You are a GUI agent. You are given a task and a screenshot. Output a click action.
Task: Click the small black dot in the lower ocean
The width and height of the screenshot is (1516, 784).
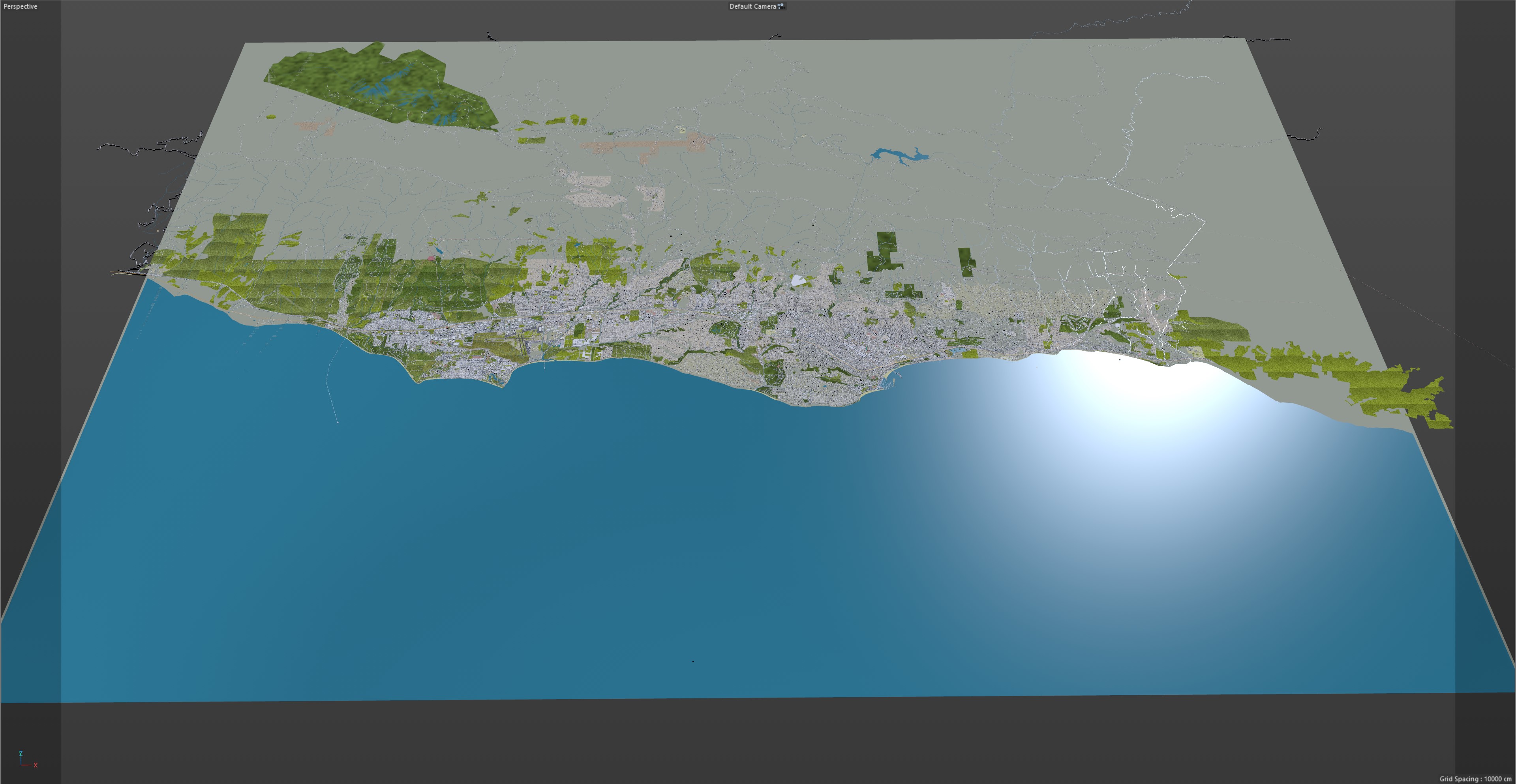coord(693,661)
